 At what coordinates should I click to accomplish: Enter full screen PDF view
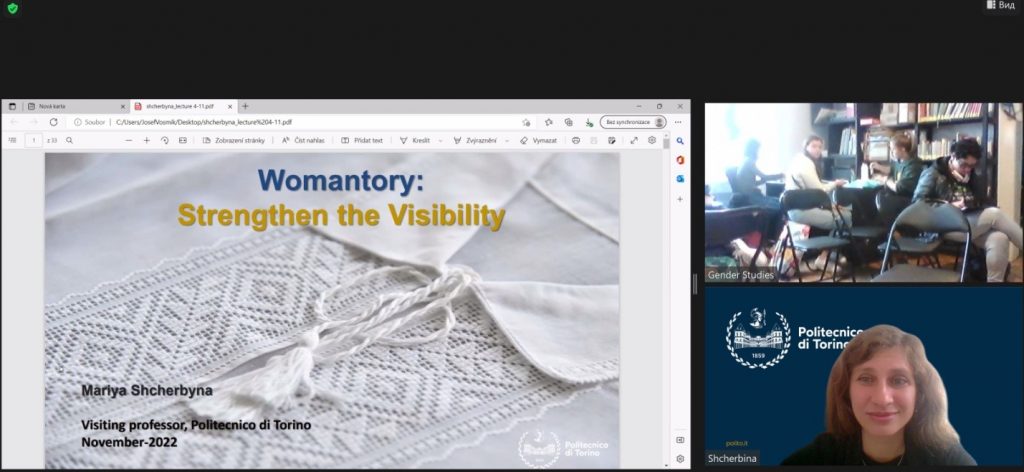634,140
